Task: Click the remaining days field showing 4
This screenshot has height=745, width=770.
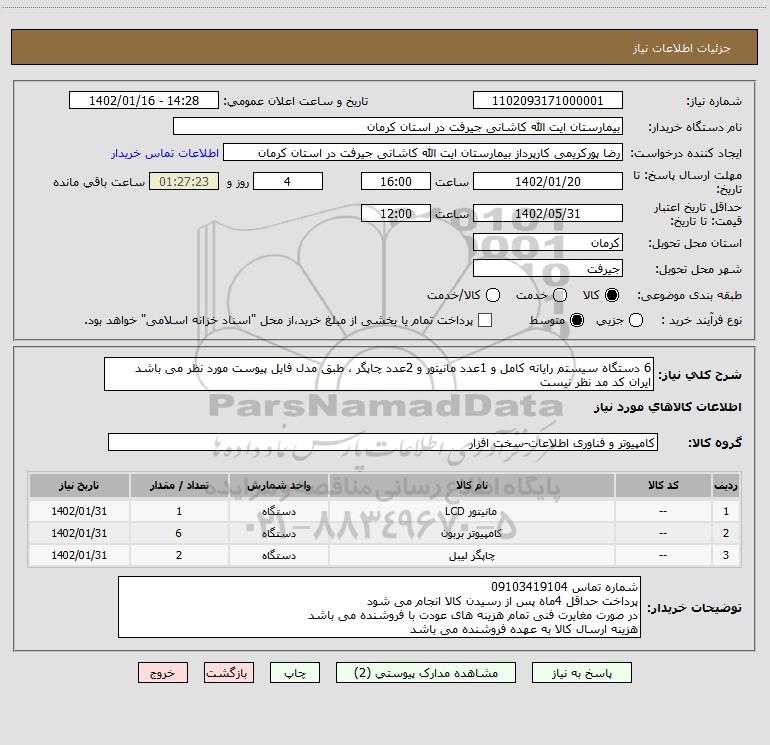Action: tap(288, 181)
